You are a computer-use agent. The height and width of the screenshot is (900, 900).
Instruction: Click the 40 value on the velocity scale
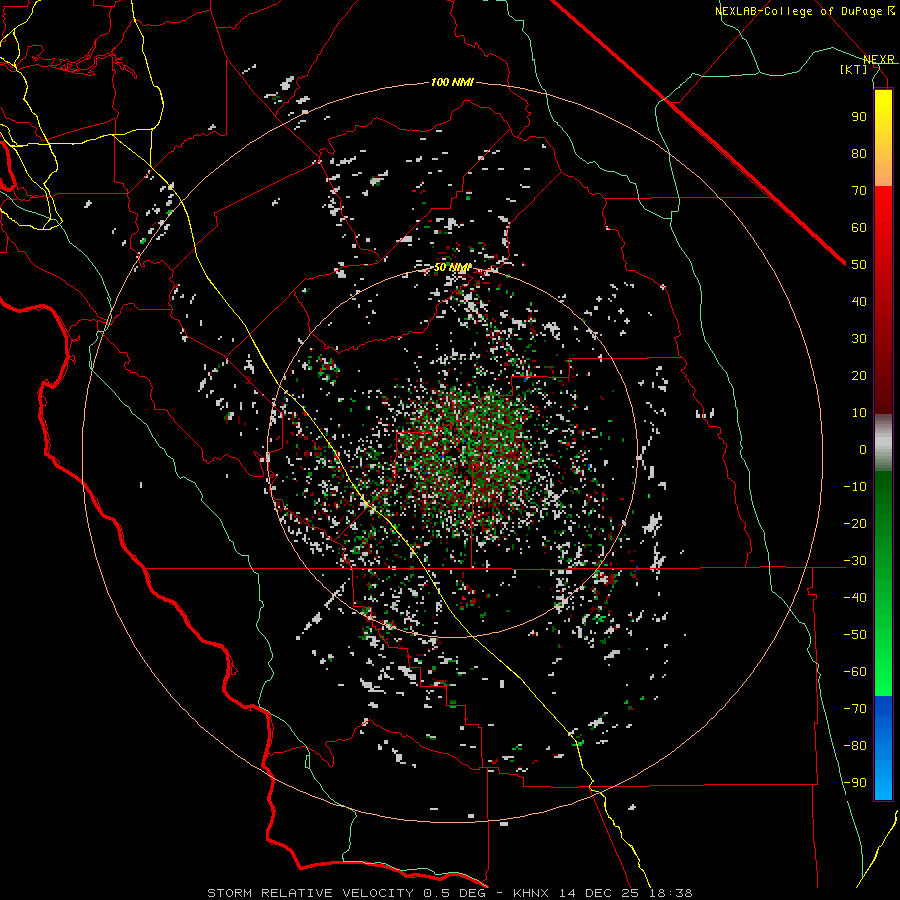[x=859, y=302]
